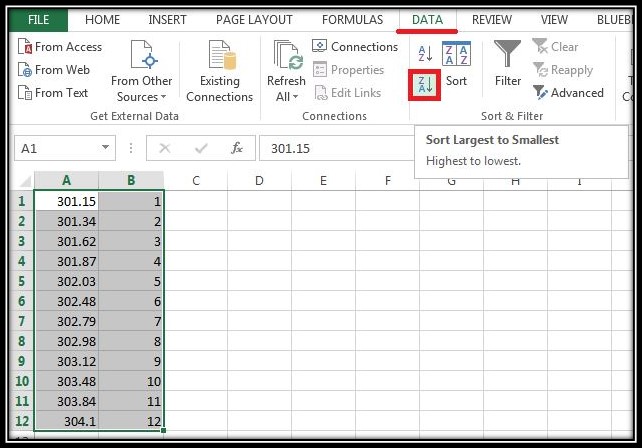
Task: Click cell containing 303.48
Action: pyautogui.click(x=66, y=381)
